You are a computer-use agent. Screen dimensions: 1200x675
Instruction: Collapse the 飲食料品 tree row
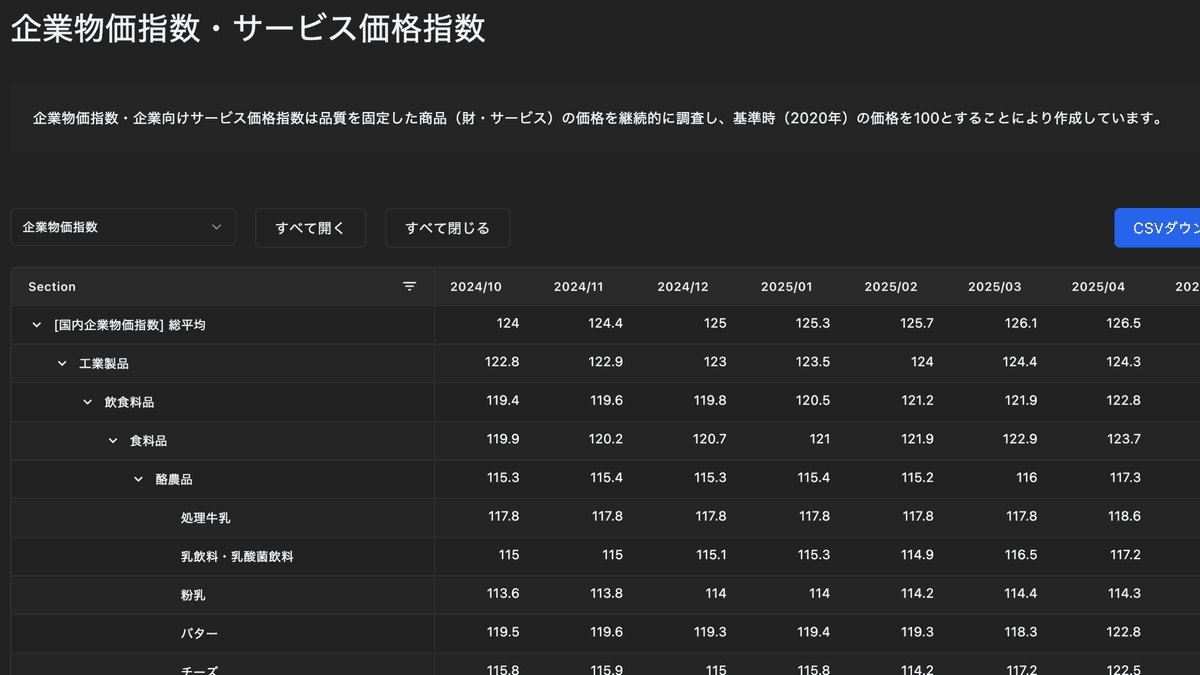coord(87,402)
